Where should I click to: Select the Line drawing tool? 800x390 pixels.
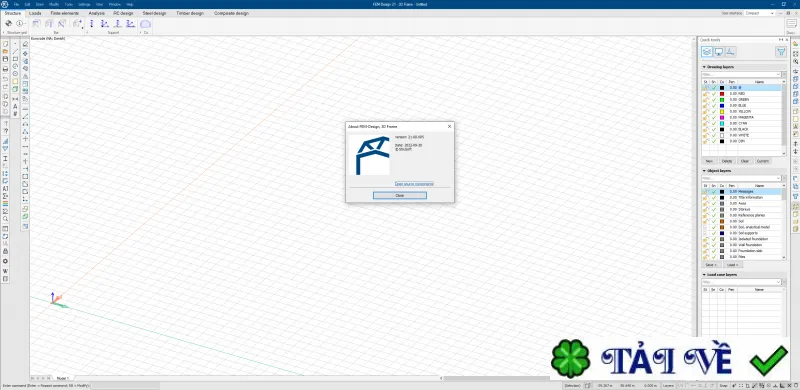[15, 52]
